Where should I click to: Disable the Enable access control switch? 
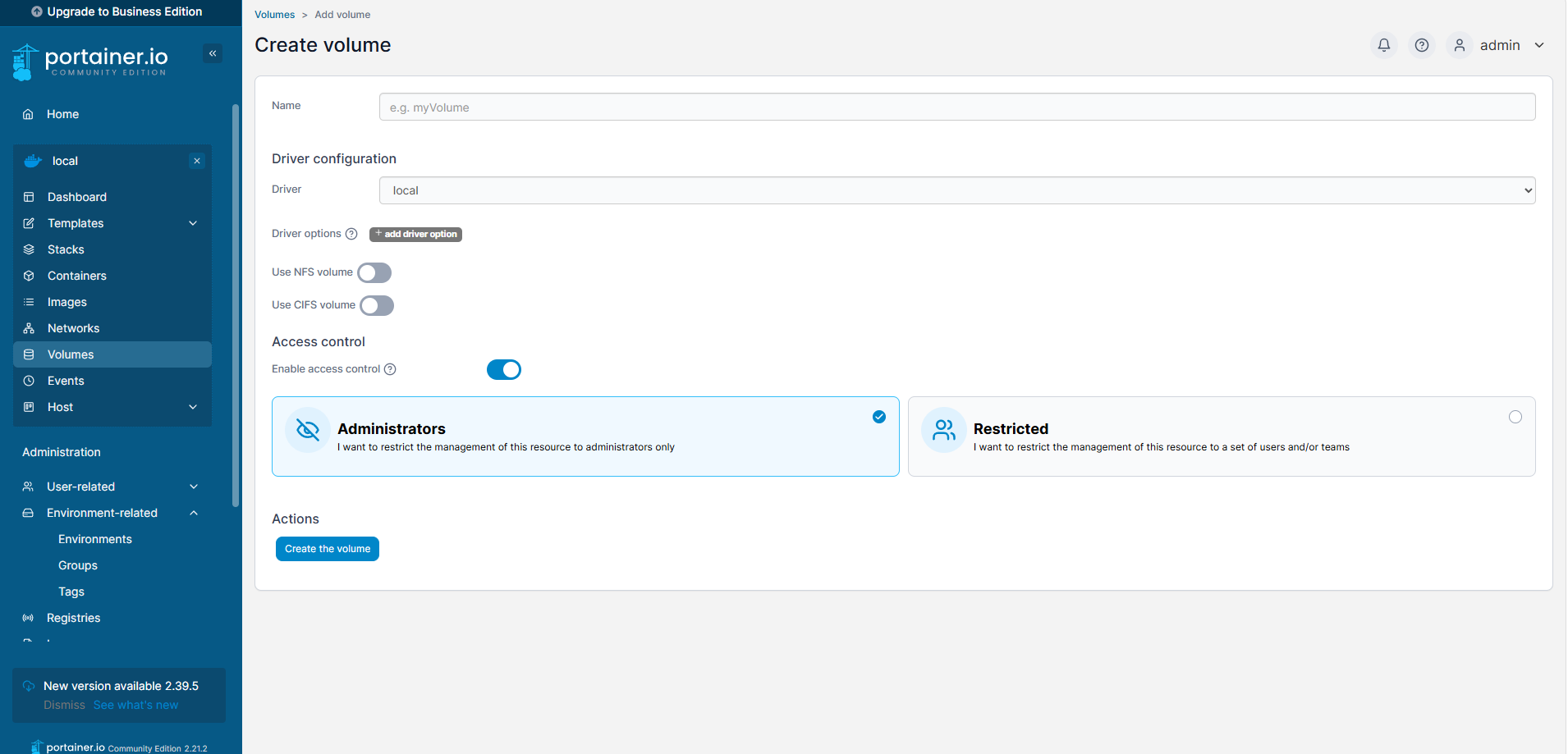[x=504, y=370]
